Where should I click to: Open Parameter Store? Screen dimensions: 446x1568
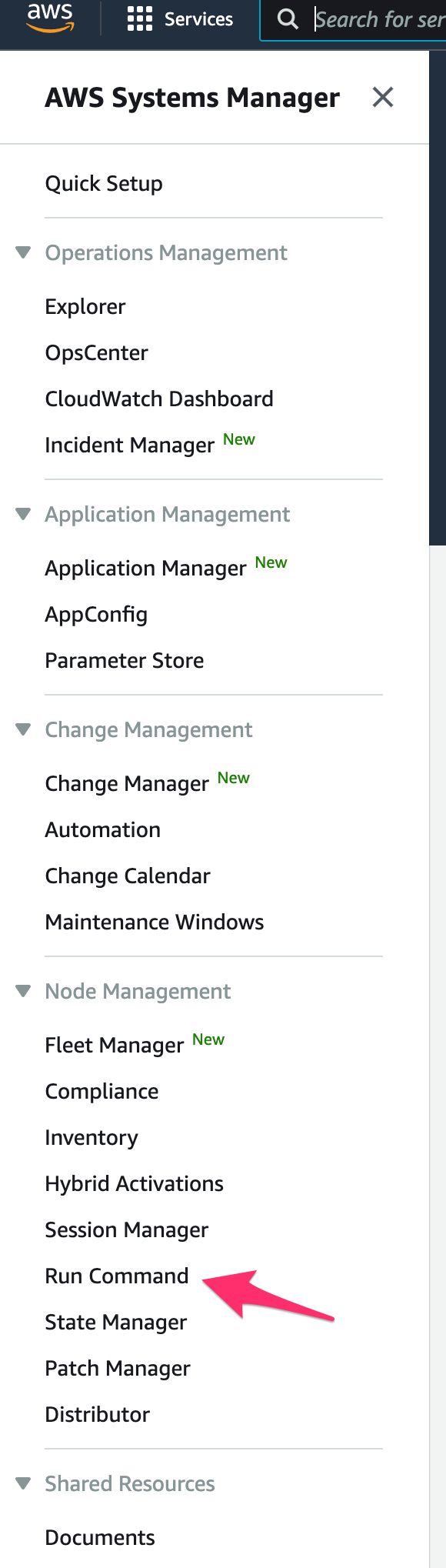(x=124, y=660)
